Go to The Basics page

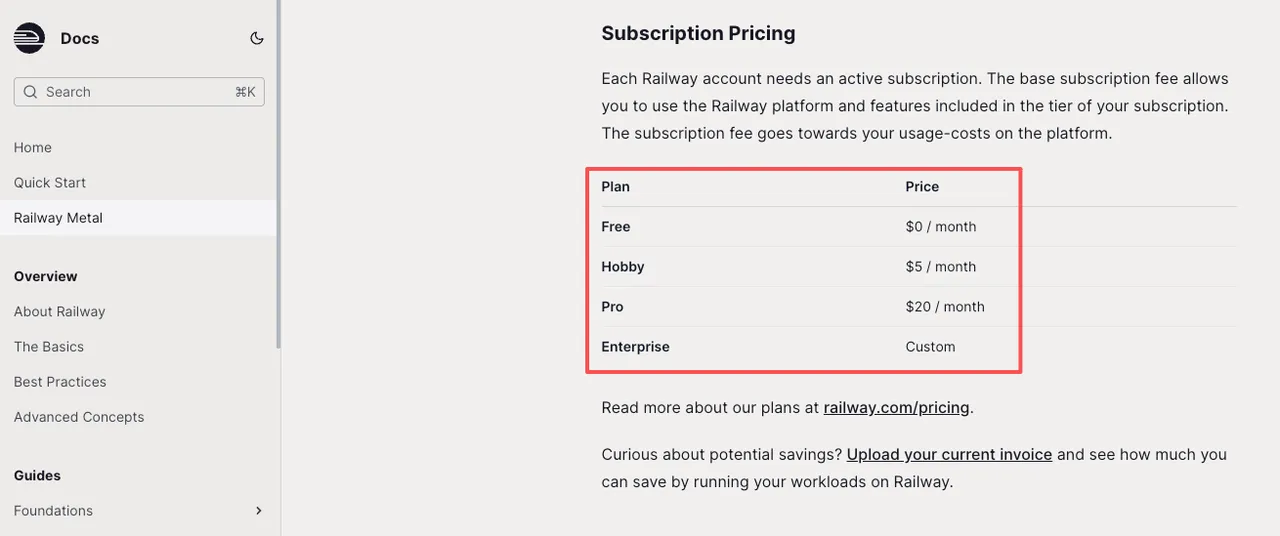coord(49,346)
